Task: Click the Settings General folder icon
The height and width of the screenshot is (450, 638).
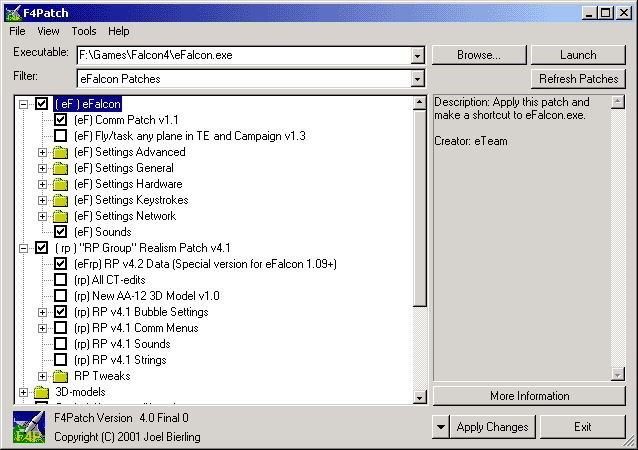Action: 61,168
